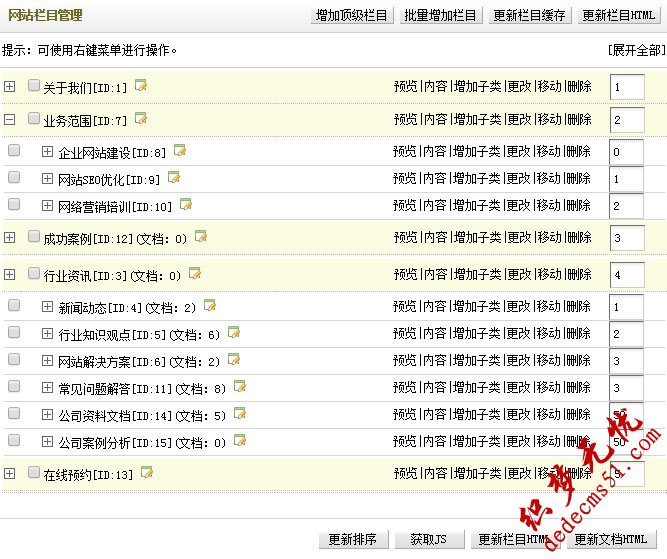Select the checkbox for 行业资讯
Screen dimensions: 667x559
click(x=34, y=273)
